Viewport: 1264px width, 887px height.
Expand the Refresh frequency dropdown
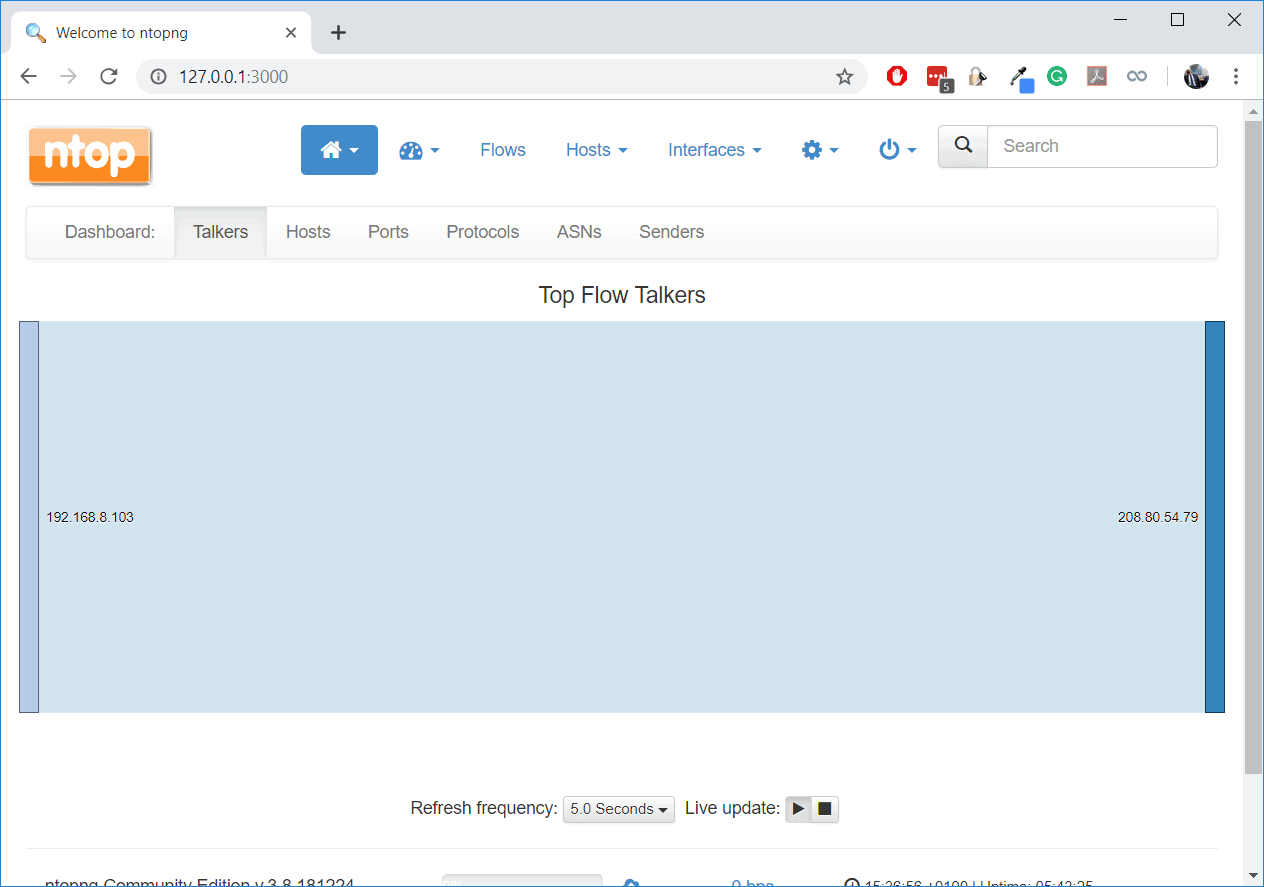[618, 809]
